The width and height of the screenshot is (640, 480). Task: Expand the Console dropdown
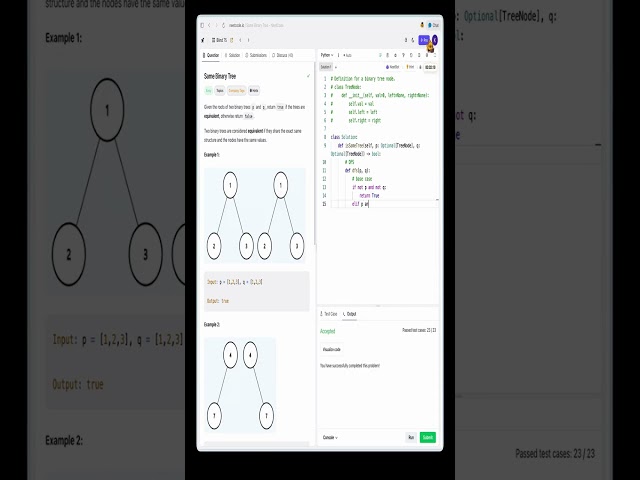point(330,437)
